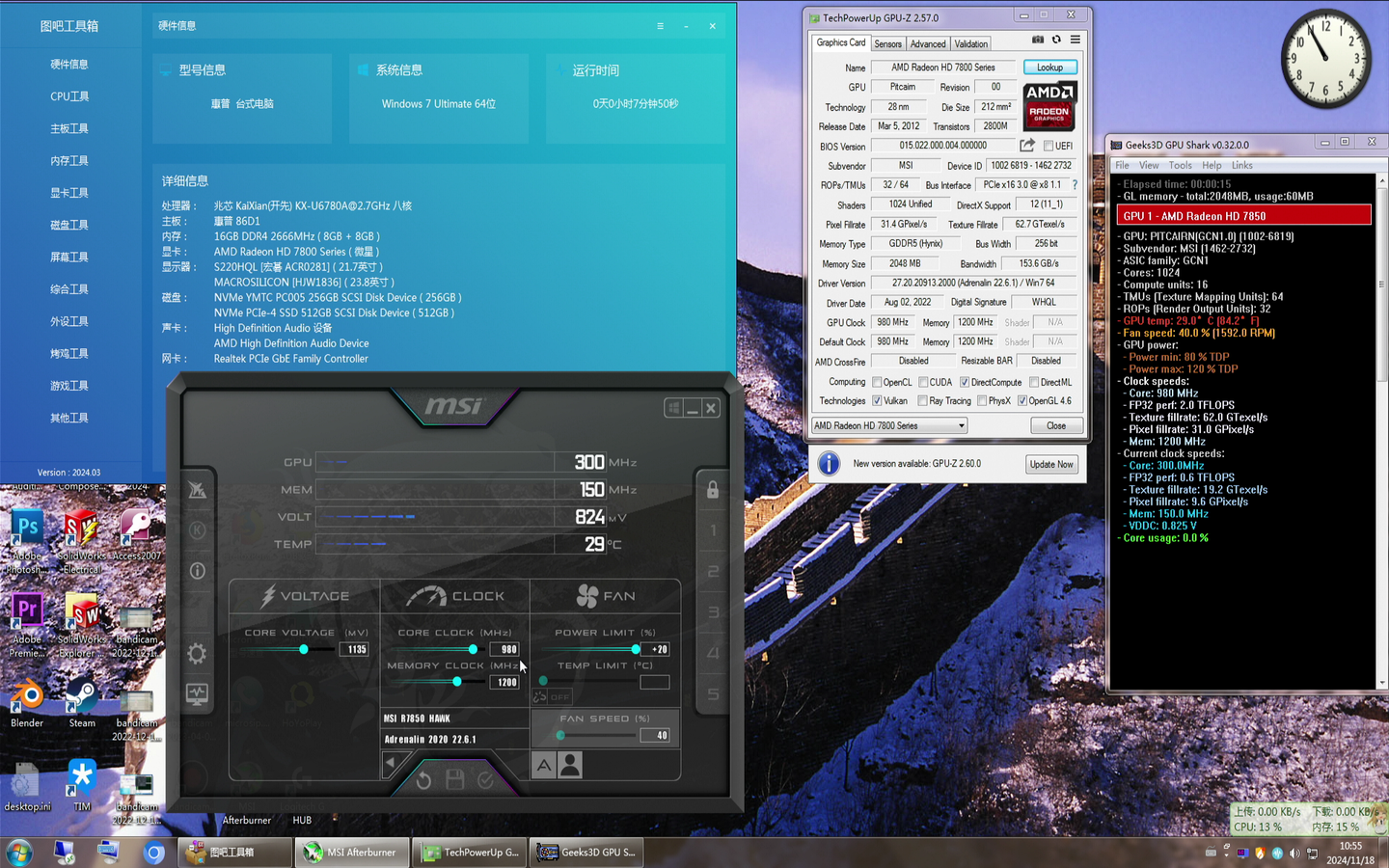Open the hardware monitor icon in Afterburner
The height and width of the screenshot is (868, 1389).
(x=199, y=695)
